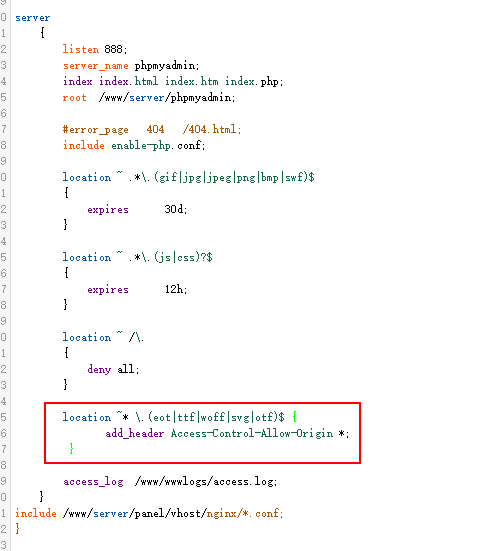Select 'server_name' directive keyword
Screen dimensions: 477x551
pyautogui.click(x=96, y=66)
